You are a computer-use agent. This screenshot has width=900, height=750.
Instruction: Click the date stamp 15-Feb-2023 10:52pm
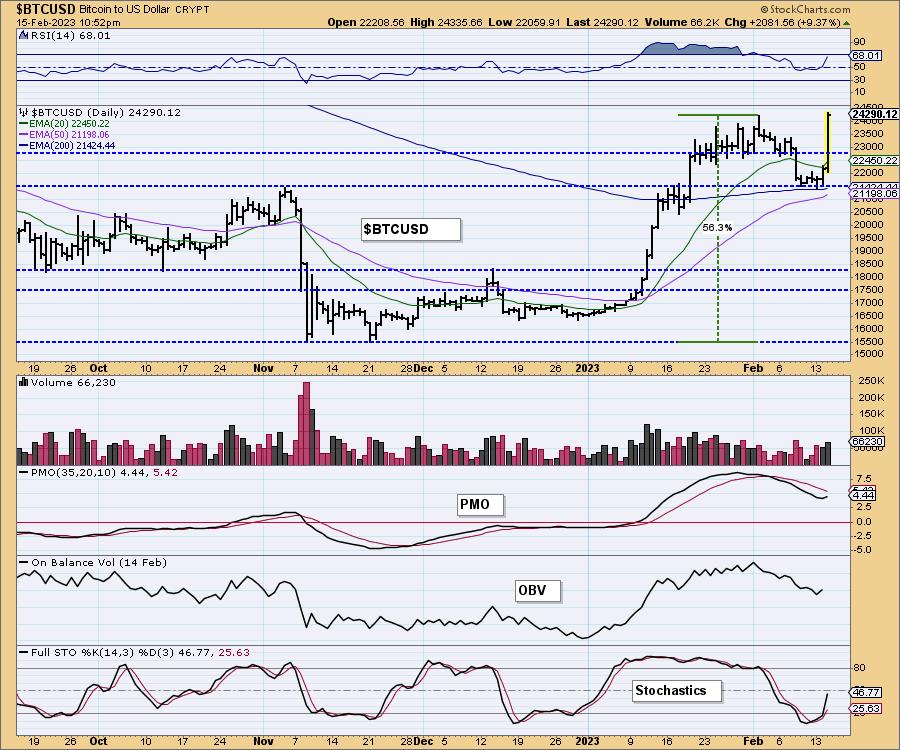point(68,23)
